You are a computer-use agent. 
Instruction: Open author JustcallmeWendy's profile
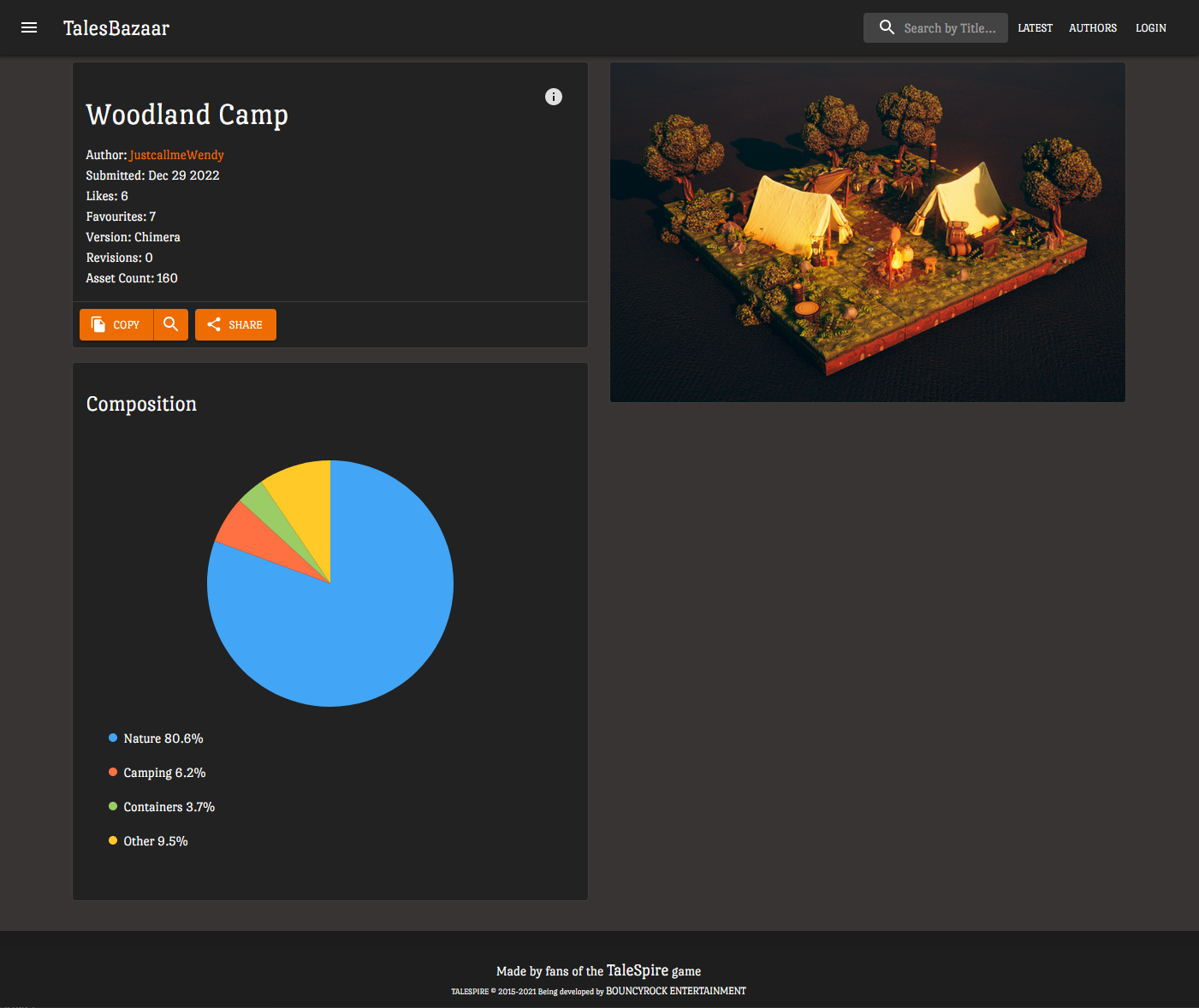[177, 155]
